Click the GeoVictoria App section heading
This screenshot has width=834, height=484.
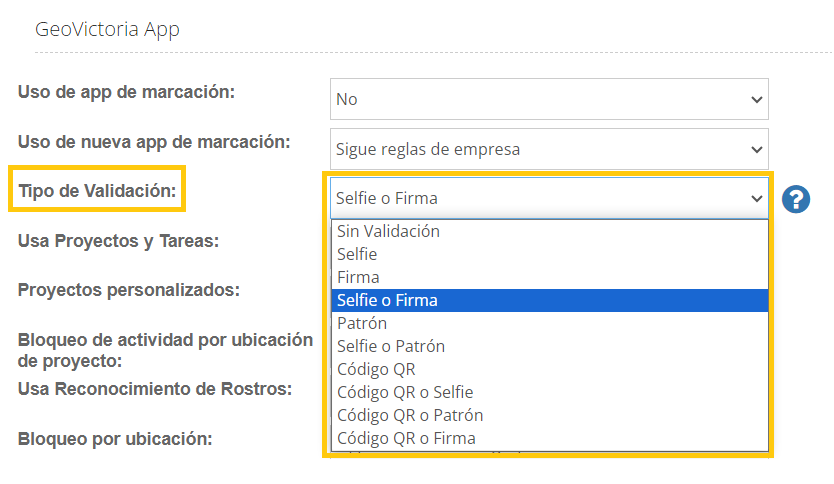coord(107,29)
